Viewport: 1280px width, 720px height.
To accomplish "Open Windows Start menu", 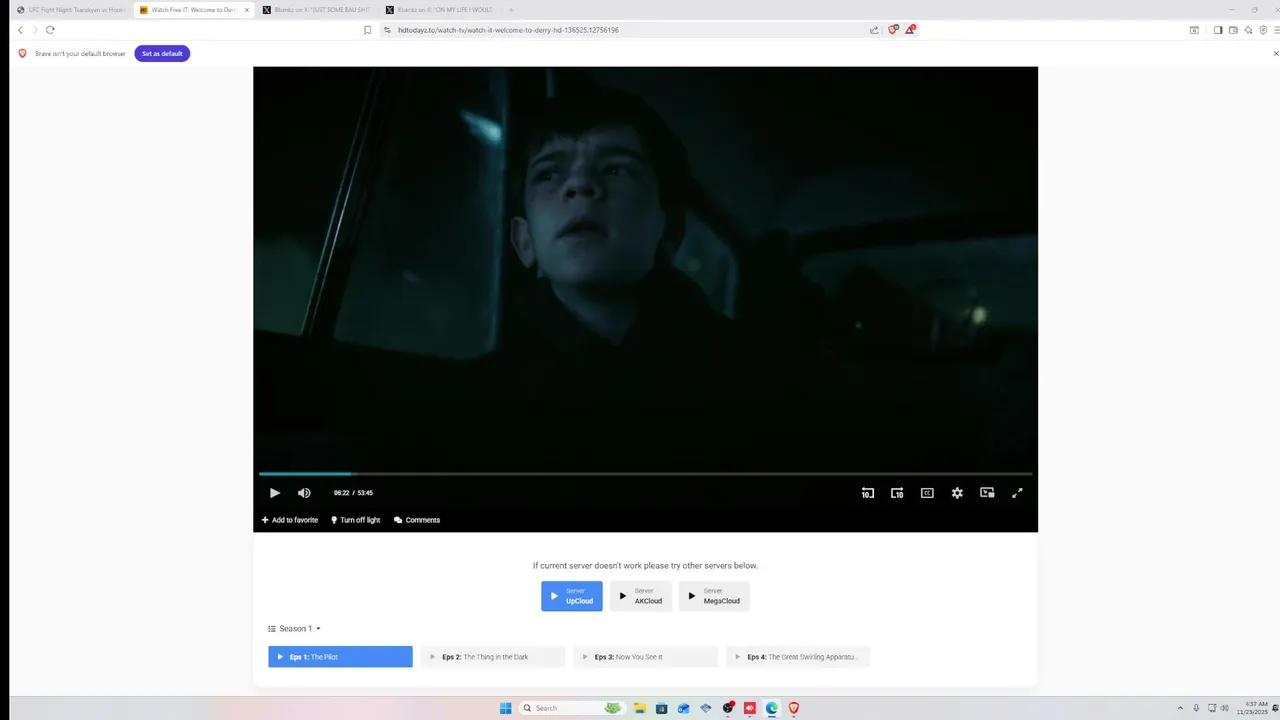I will 506,708.
